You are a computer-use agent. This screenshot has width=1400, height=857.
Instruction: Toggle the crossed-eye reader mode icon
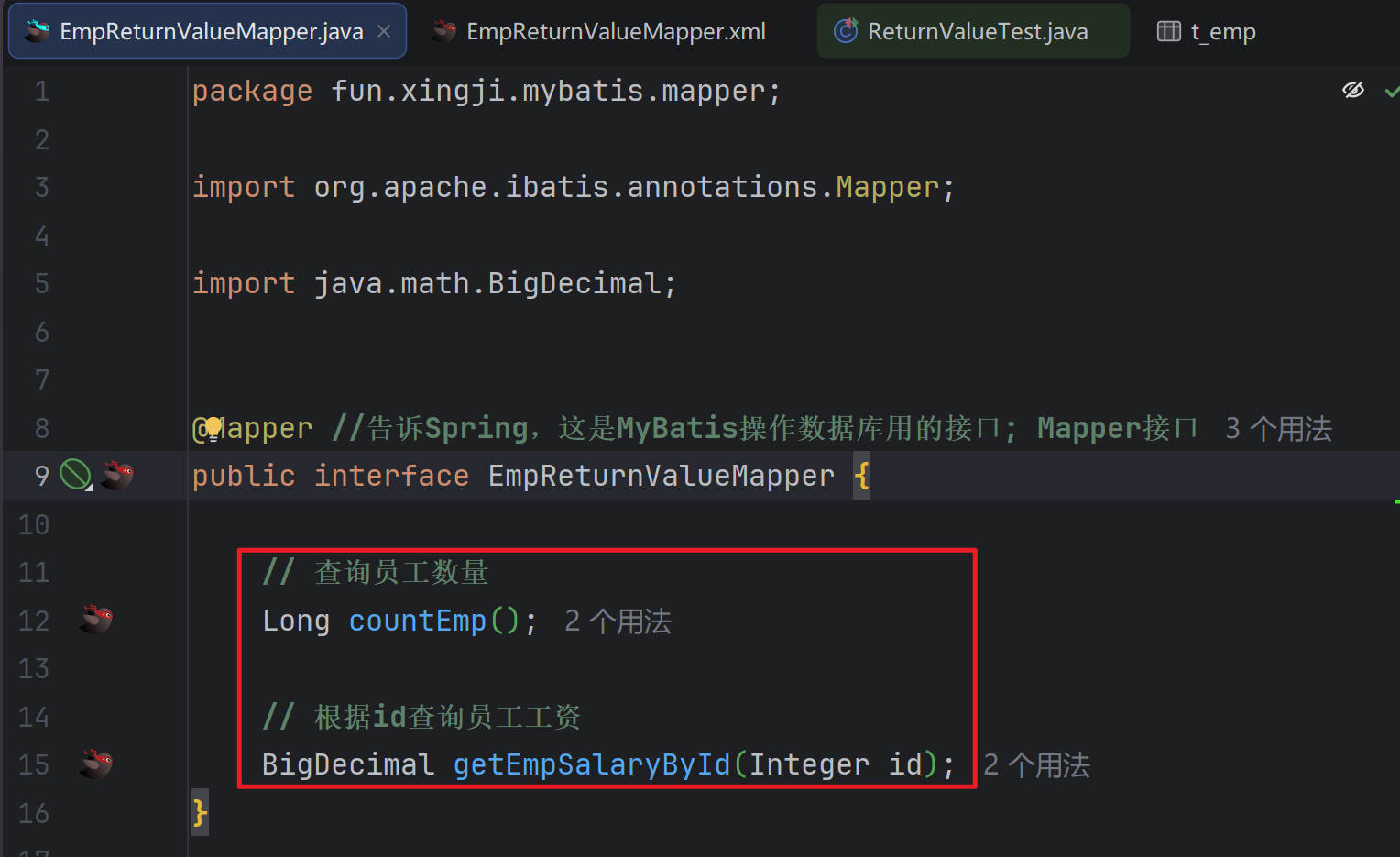click(x=1352, y=90)
